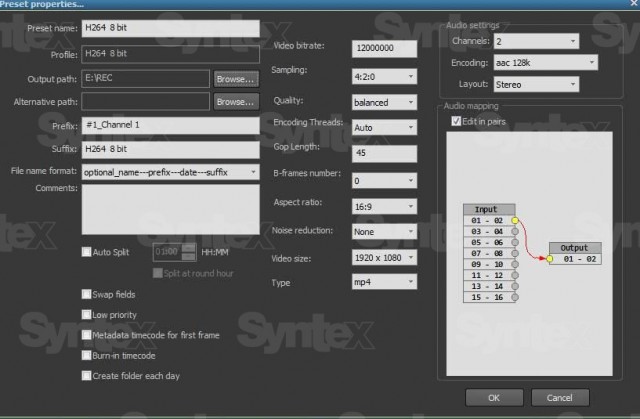The height and width of the screenshot is (419, 640).
Task: Click the Video bitrate input field
Action: coord(384,48)
